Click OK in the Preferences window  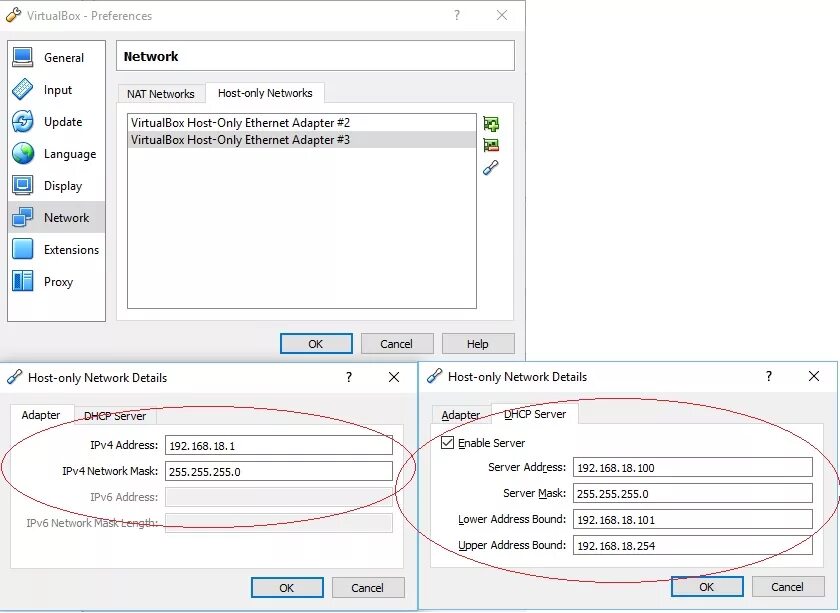point(316,343)
